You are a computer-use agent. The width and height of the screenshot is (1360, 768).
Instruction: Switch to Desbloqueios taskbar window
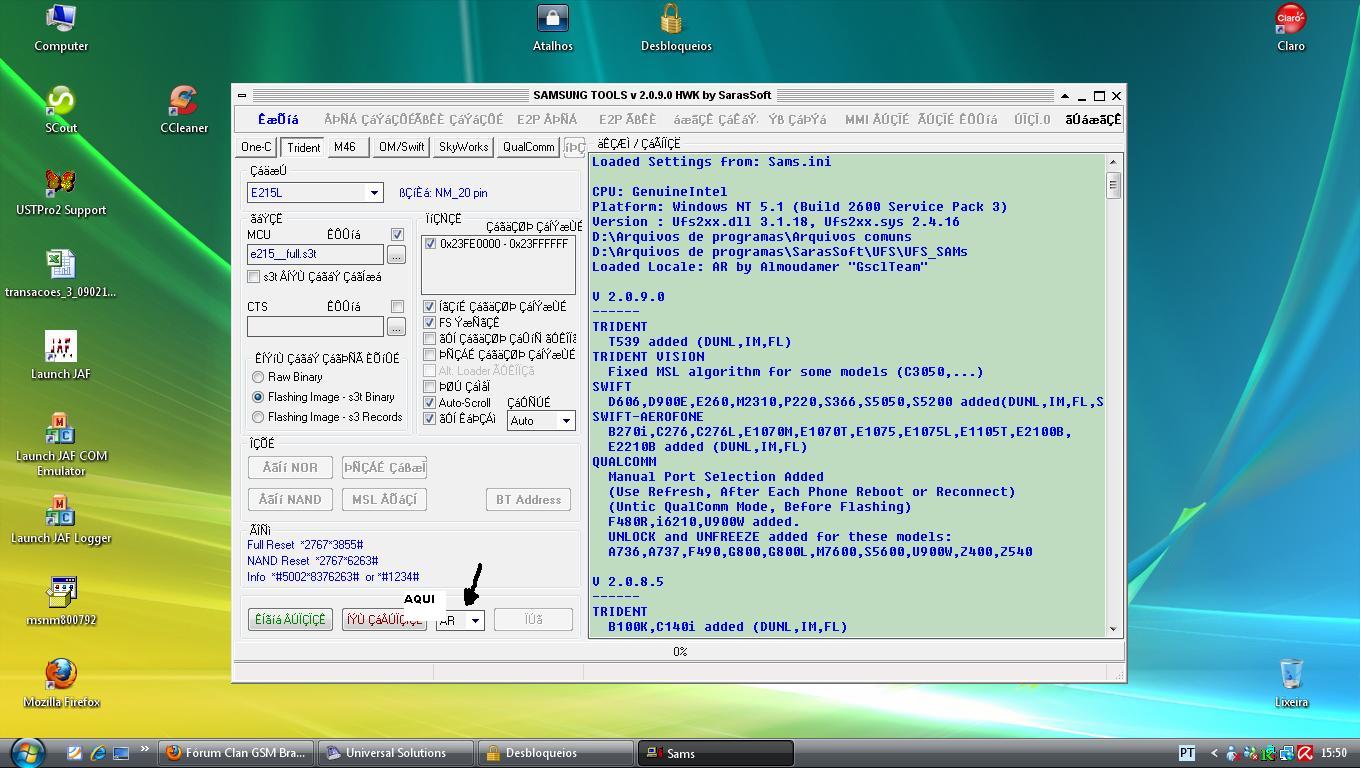pos(555,753)
